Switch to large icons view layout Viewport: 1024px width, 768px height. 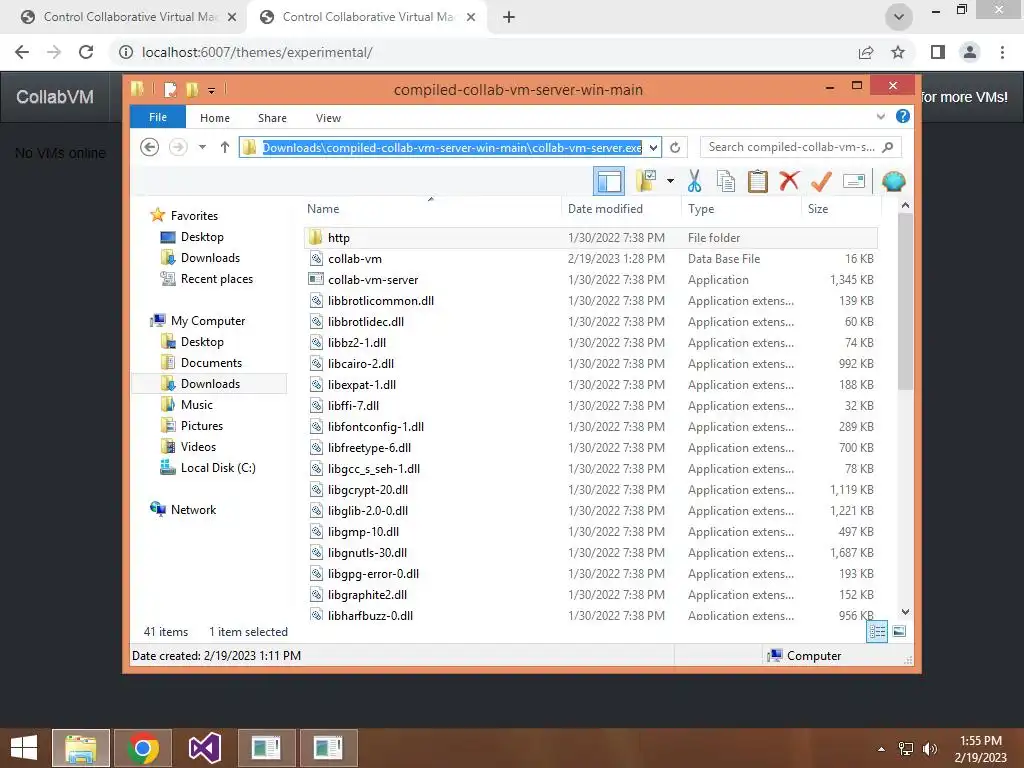point(899,631)
